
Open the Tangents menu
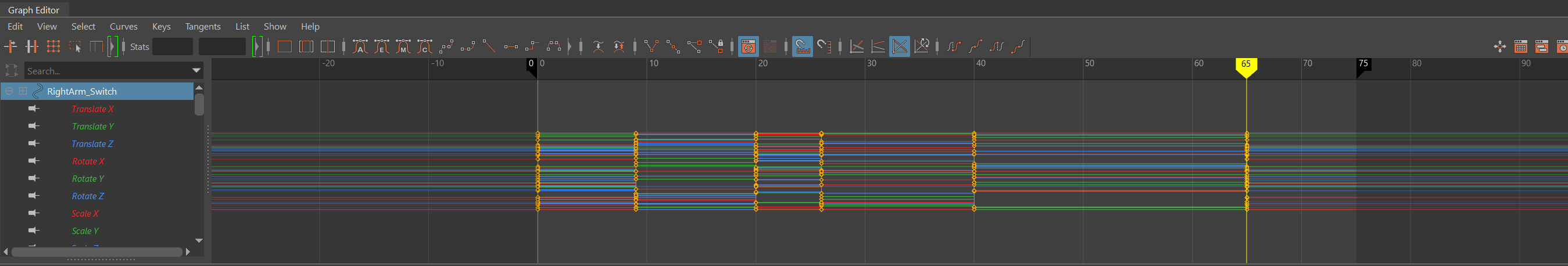point(203,26)
